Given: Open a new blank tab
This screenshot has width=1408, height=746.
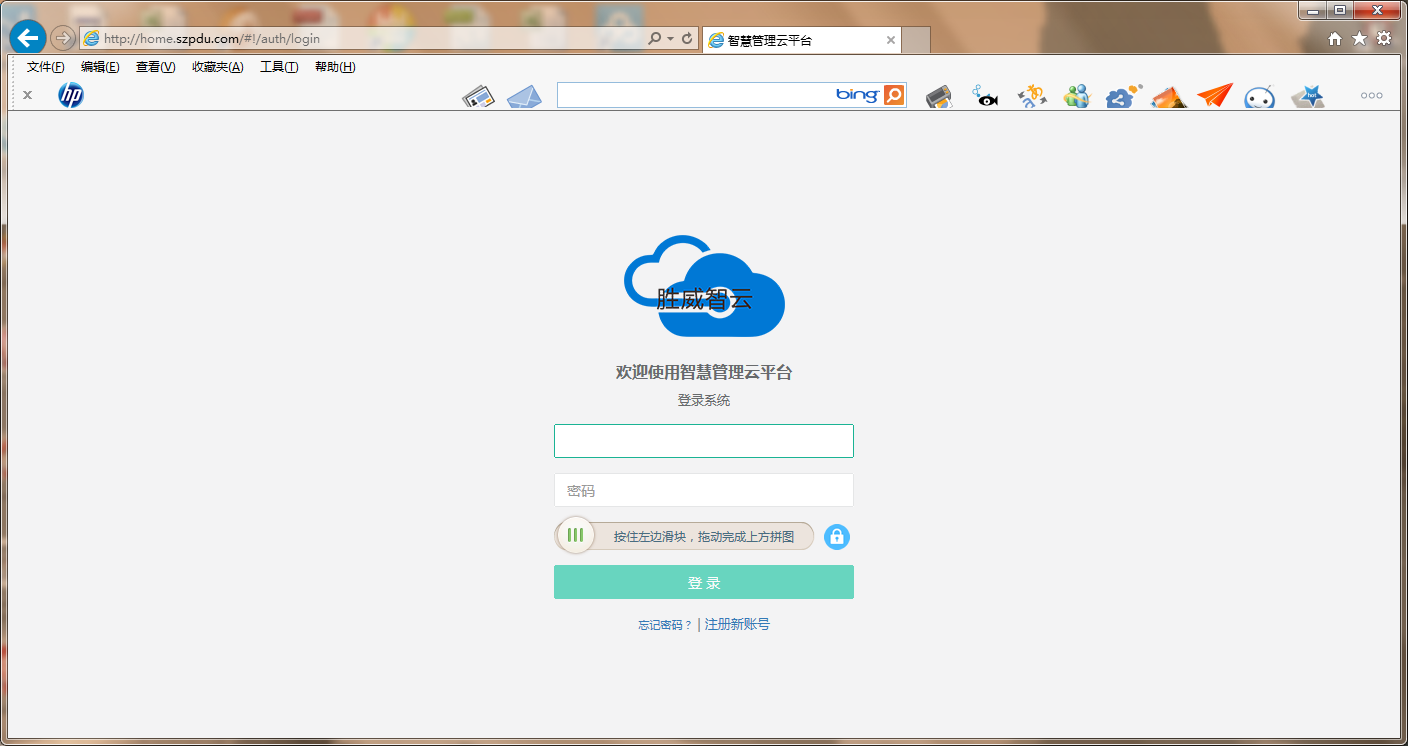Looking at the screenshot, I should click(x=916, y=40).
